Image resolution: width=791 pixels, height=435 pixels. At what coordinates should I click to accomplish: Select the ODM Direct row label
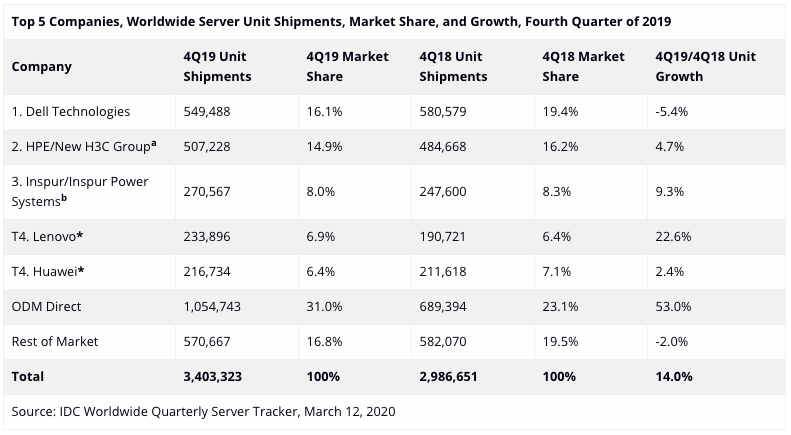tap(49, 307)
